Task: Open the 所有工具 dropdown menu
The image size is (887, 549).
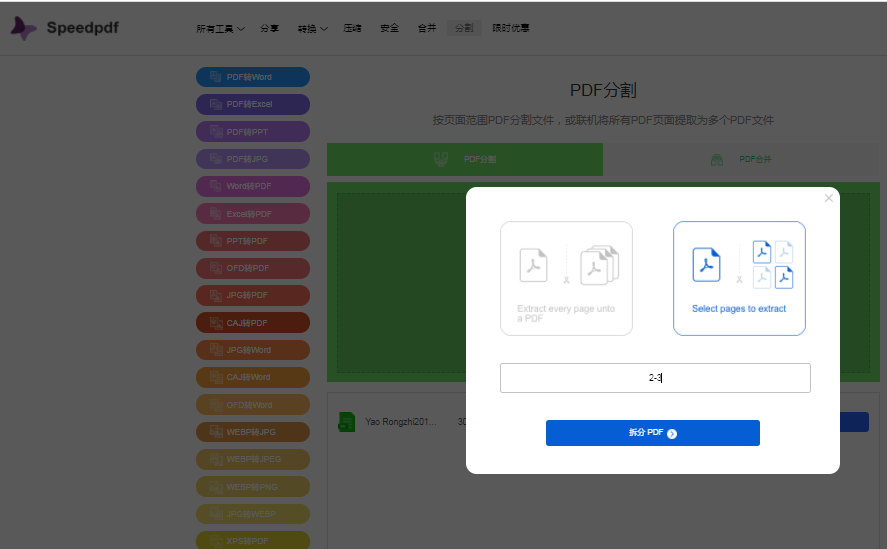Action: (x=220, y=28)
